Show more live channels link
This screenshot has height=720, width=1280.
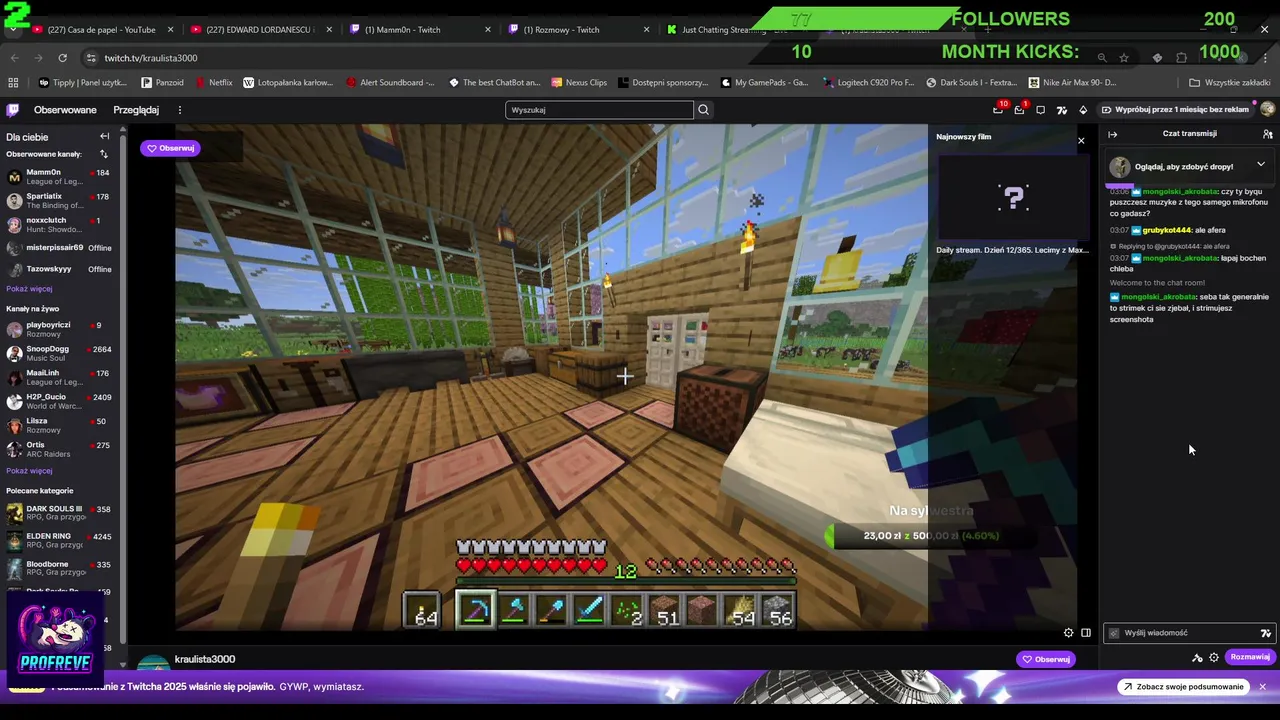(29, 471)
